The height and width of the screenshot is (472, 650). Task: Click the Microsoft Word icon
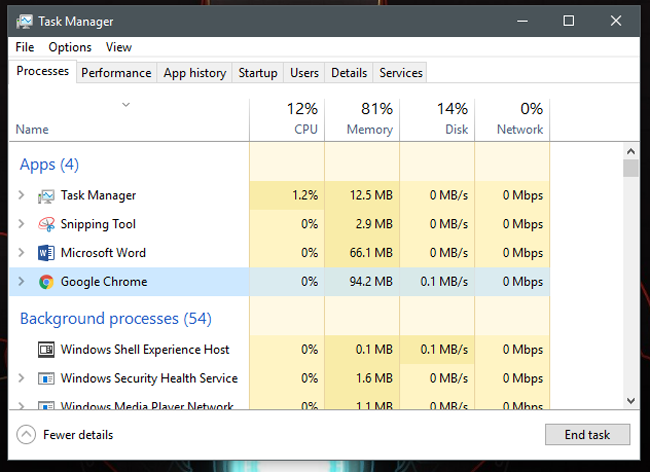[46, 253]
